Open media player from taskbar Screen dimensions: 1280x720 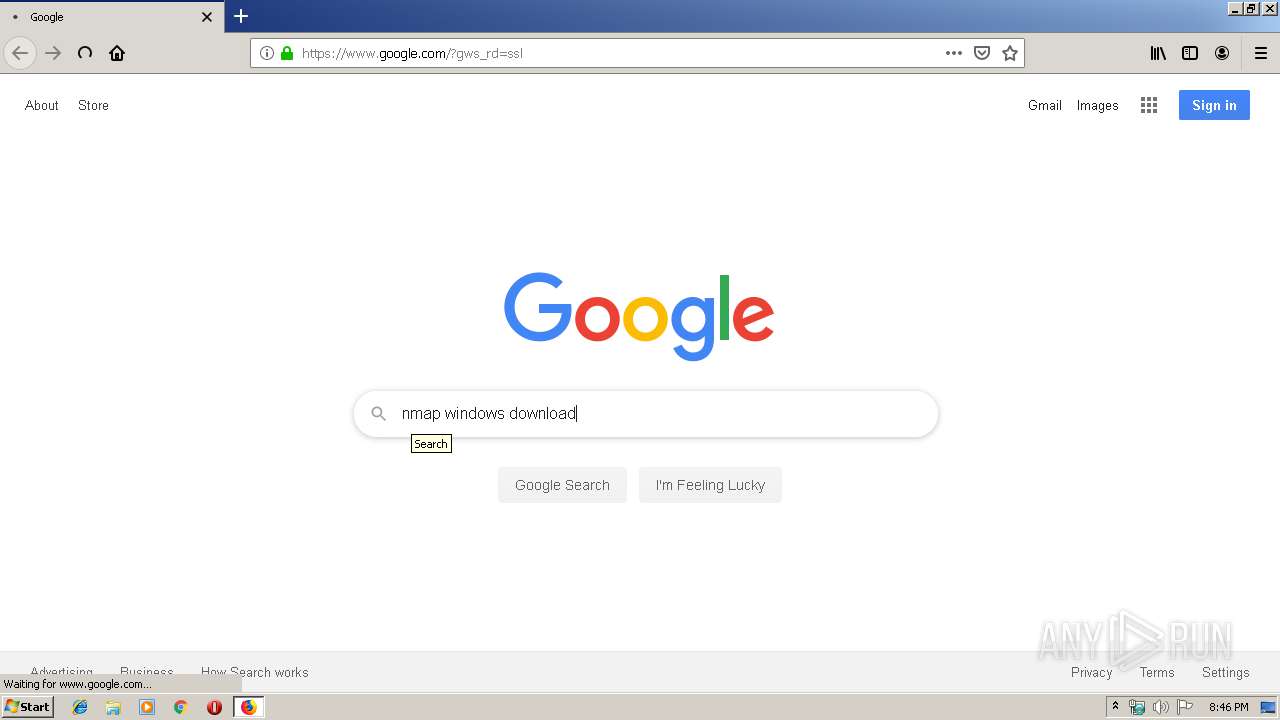(147, 707)
